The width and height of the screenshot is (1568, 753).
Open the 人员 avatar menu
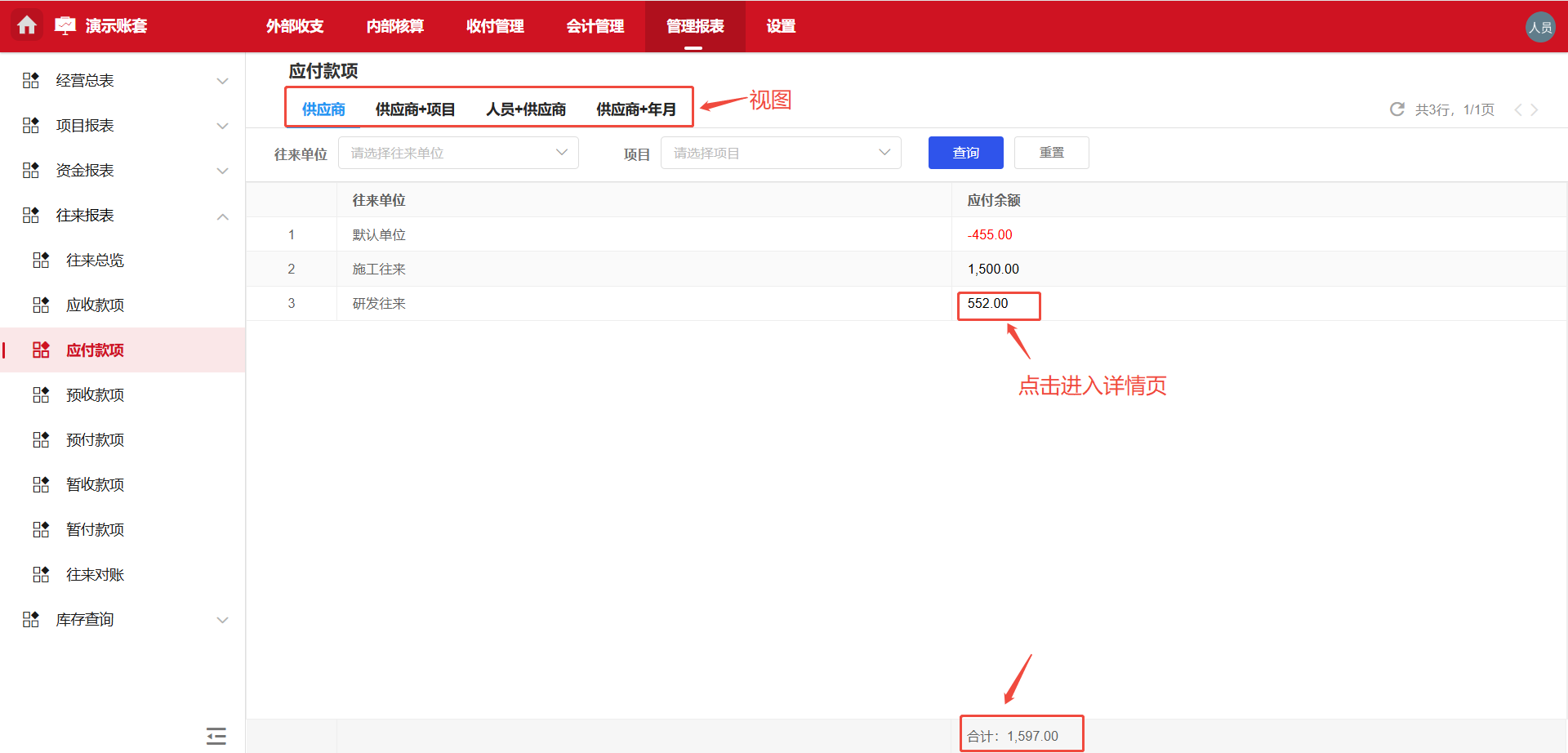(x=1540, y=26)
